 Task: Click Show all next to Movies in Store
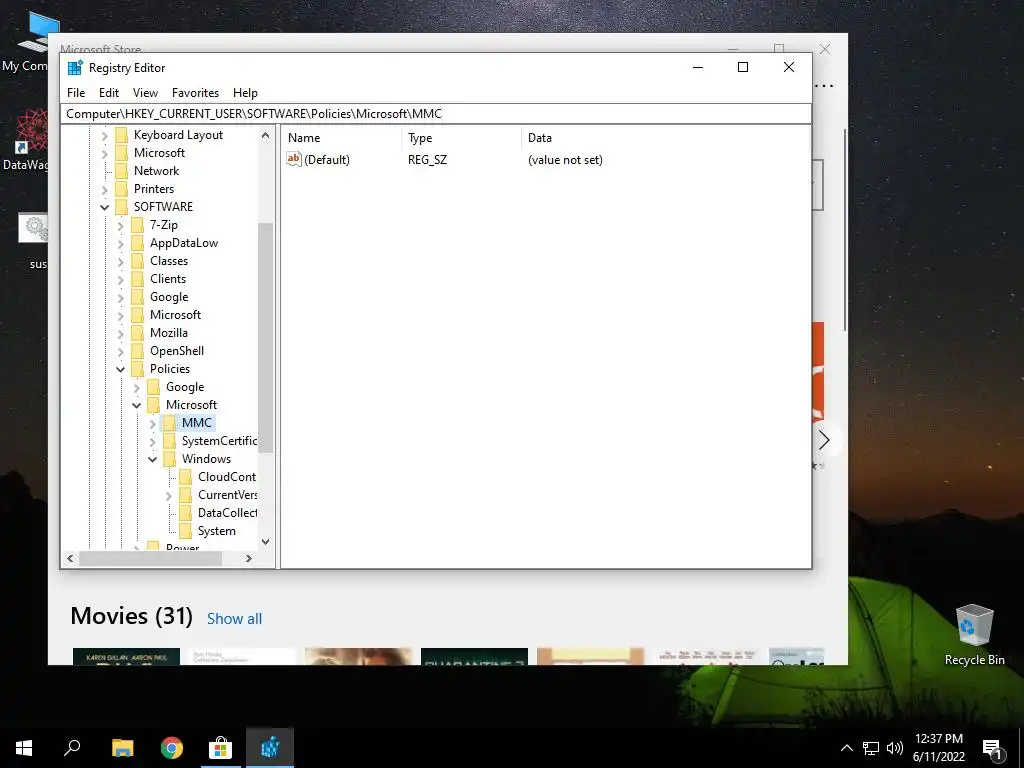click(234, 618)
